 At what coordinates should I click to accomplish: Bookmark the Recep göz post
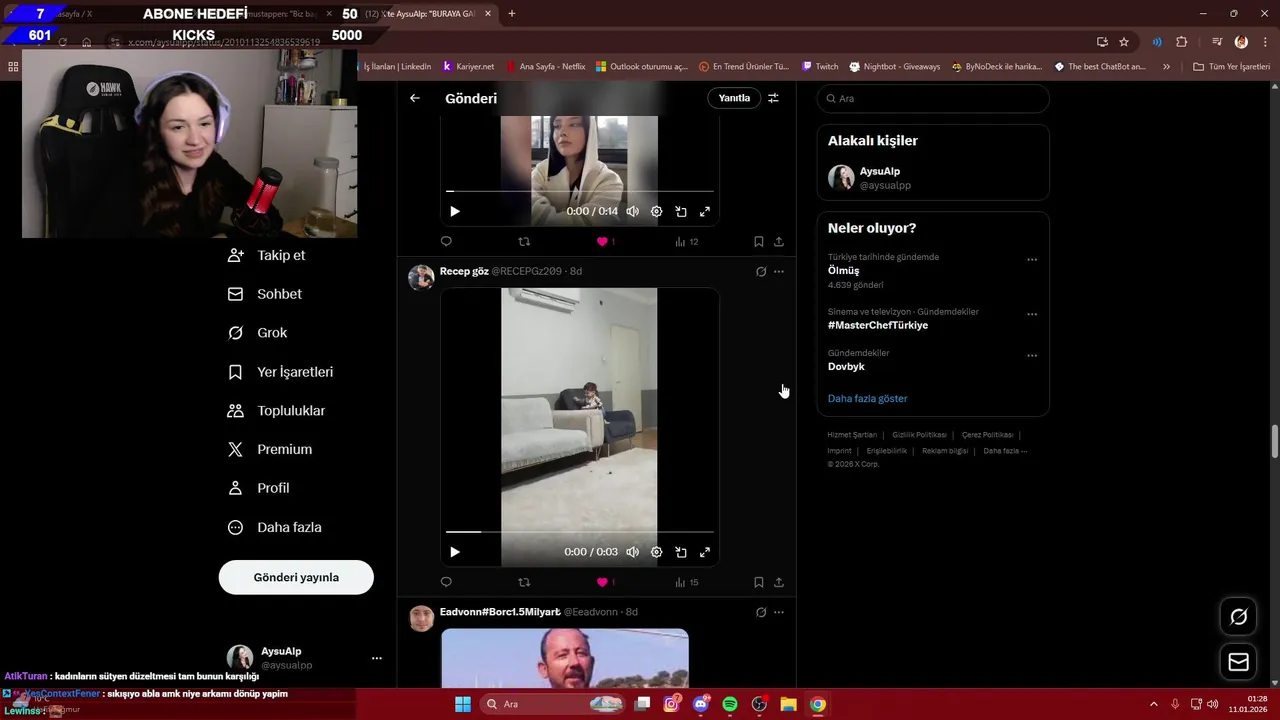coord(758,582)
